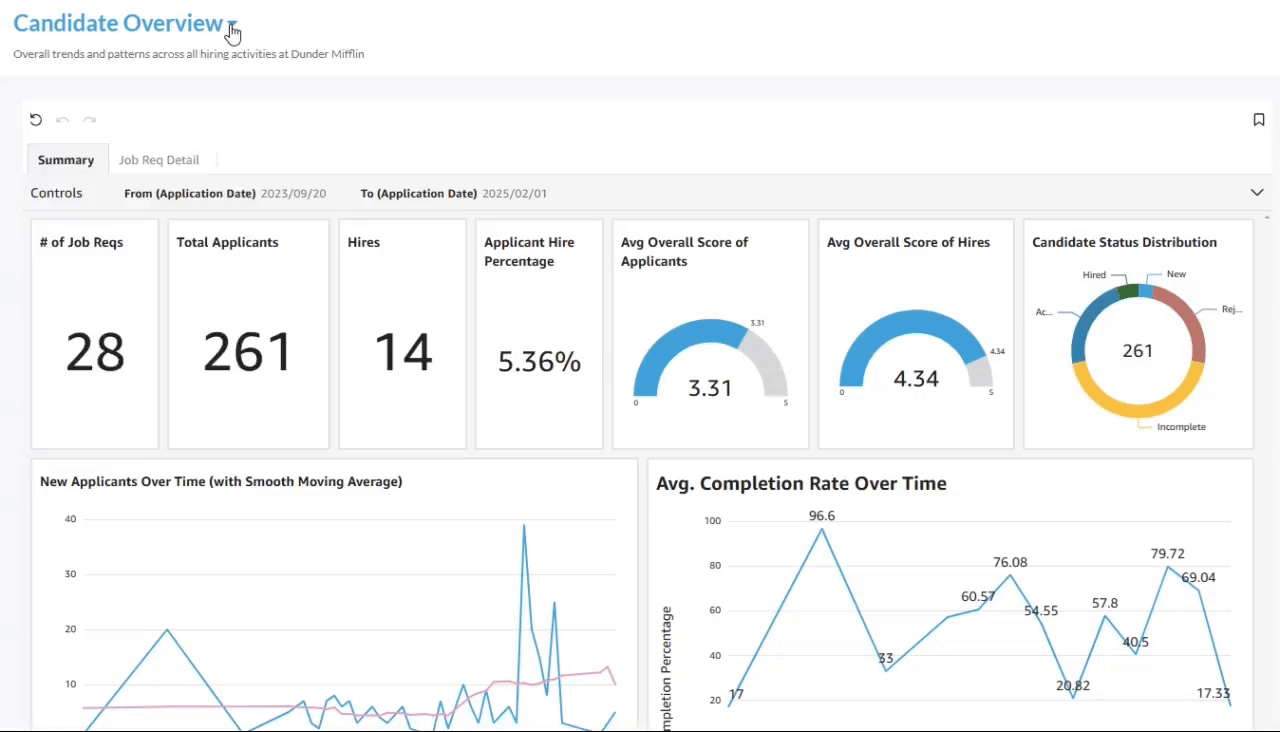Click the 17.33 data label
The image size is (1280, 732).
[x=1213, y=694]
